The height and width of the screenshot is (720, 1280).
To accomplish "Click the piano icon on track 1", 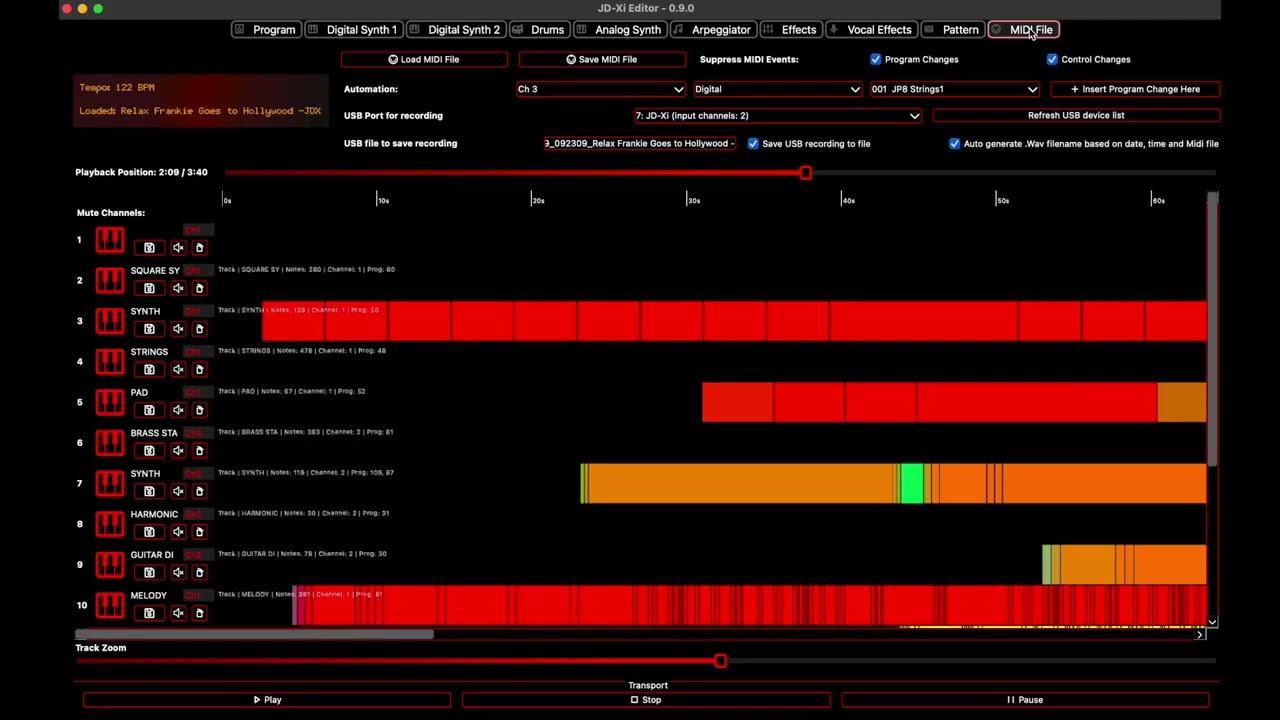I will click(110, 240).
